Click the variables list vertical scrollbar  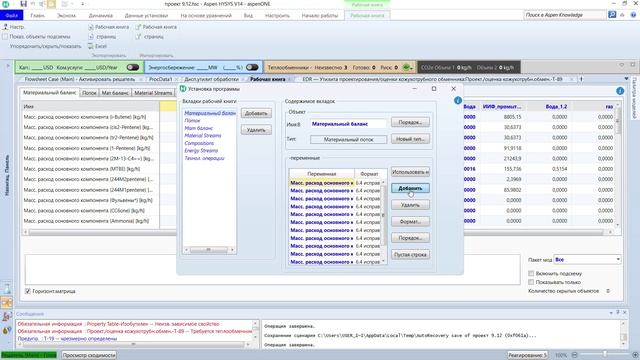coord(383,222)
